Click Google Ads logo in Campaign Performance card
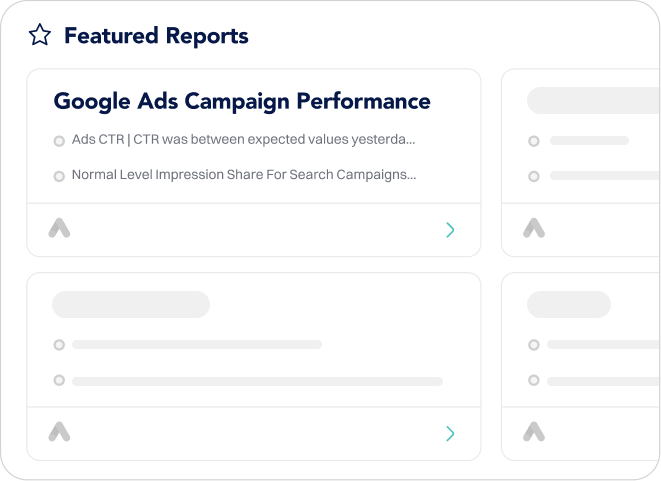 click(x=59, y=228)
